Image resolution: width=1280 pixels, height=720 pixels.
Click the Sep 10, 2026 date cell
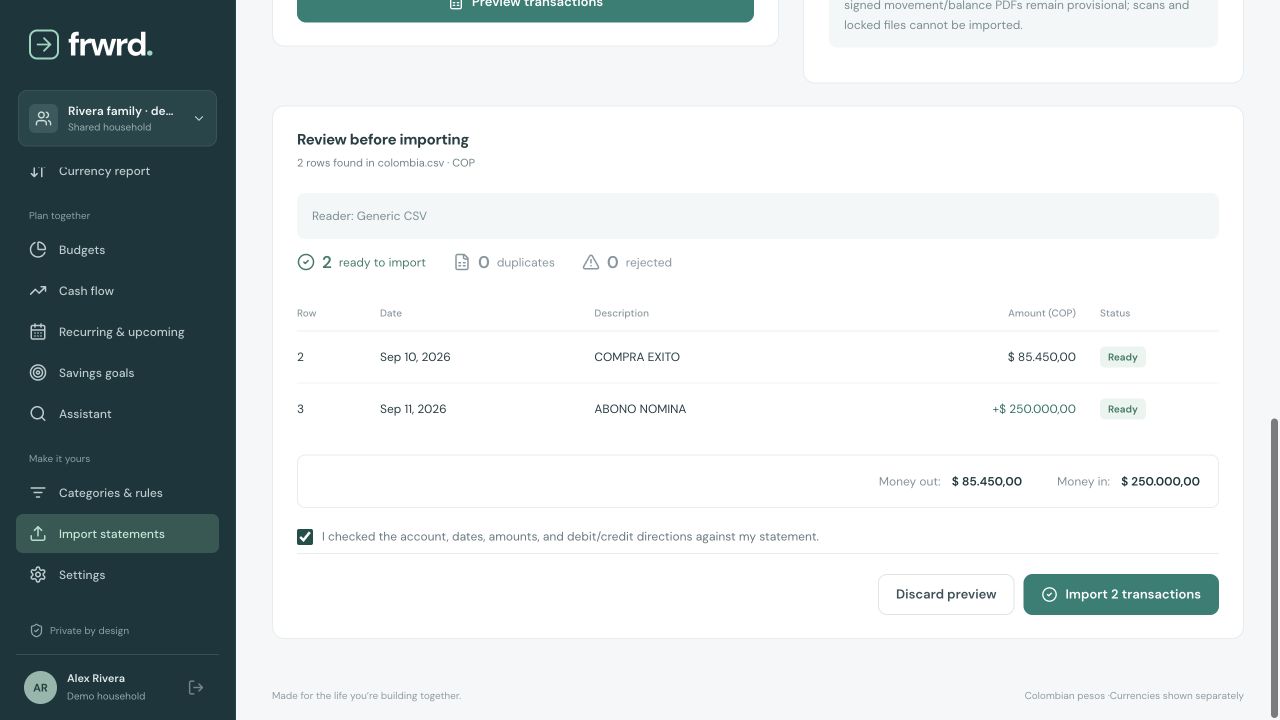(x=415, y=357)
